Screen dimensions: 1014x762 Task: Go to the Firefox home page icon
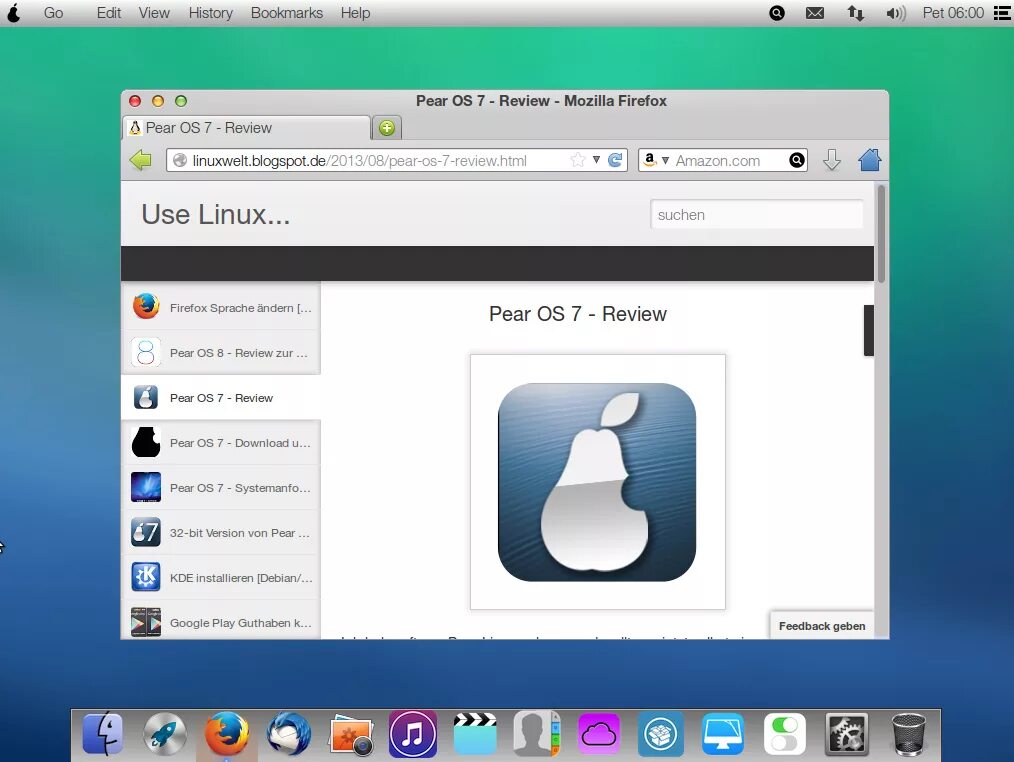(870, 160)
